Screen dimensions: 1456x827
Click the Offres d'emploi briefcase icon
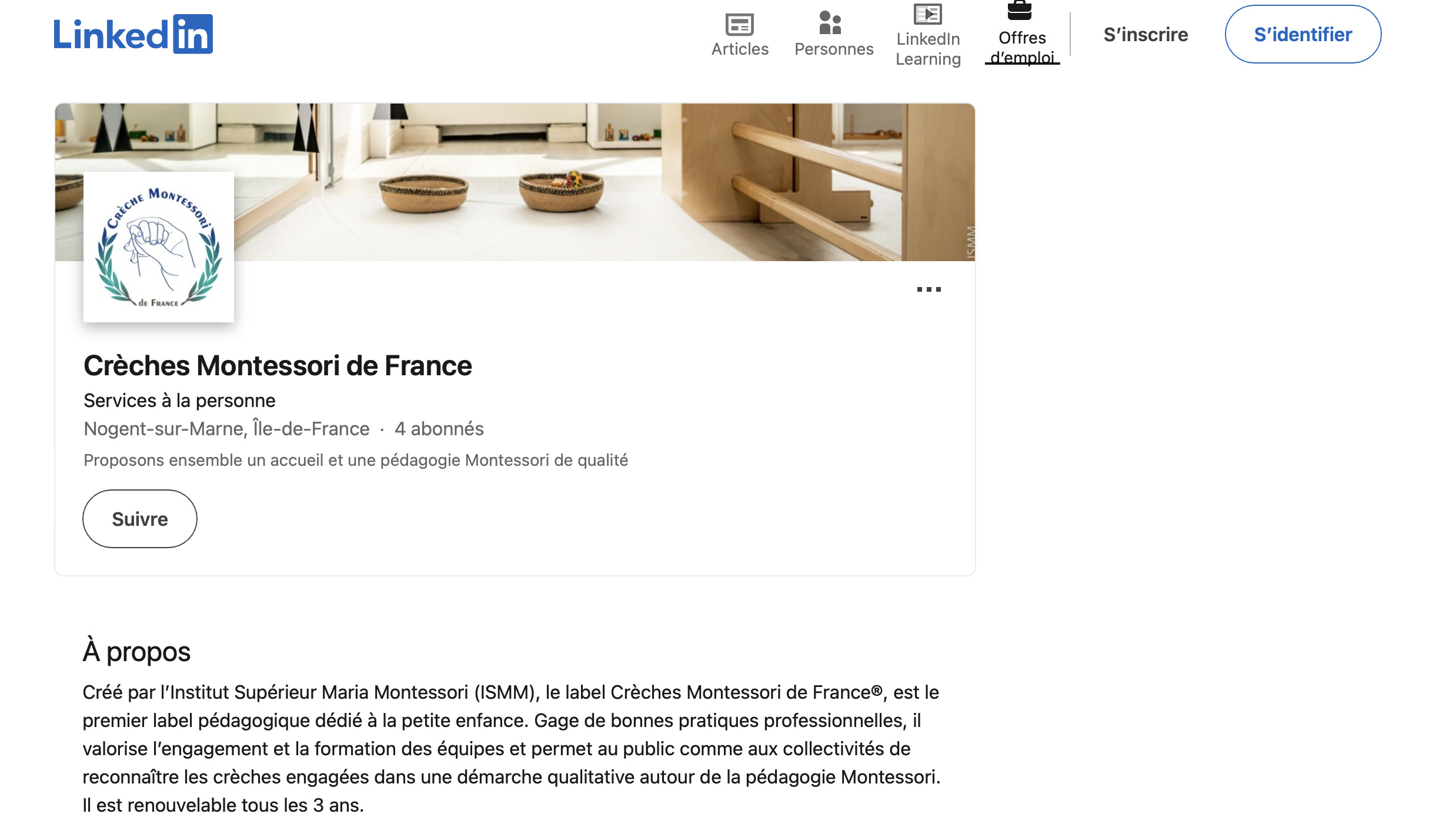point(1020,10)
